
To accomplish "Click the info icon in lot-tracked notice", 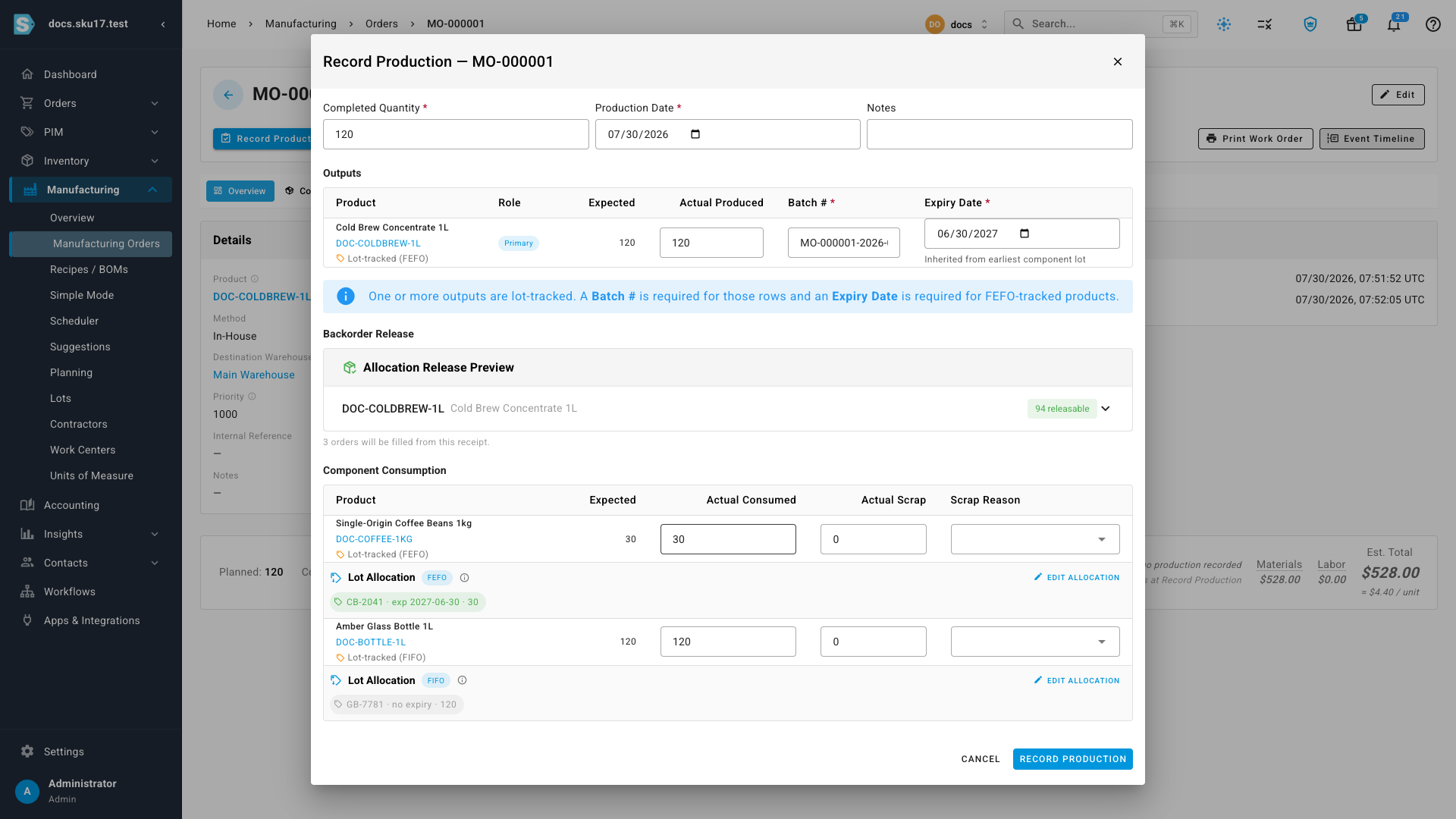I will (x=345, y=297).
